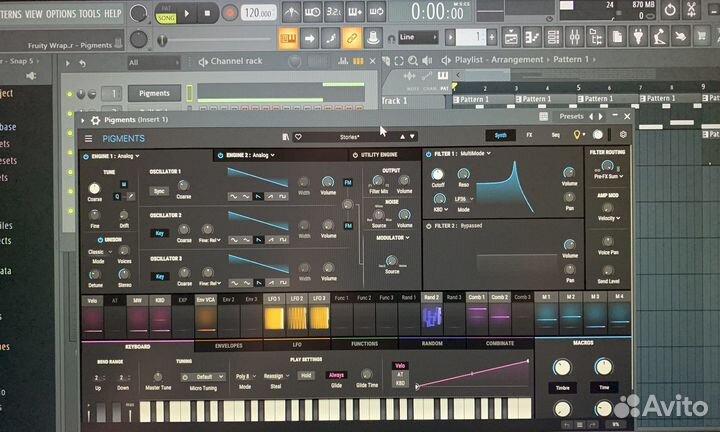Select Pattern 1 clip at bar 1
Screen dimensions: 720x432
pyautogui.click(x=482, y=99)
